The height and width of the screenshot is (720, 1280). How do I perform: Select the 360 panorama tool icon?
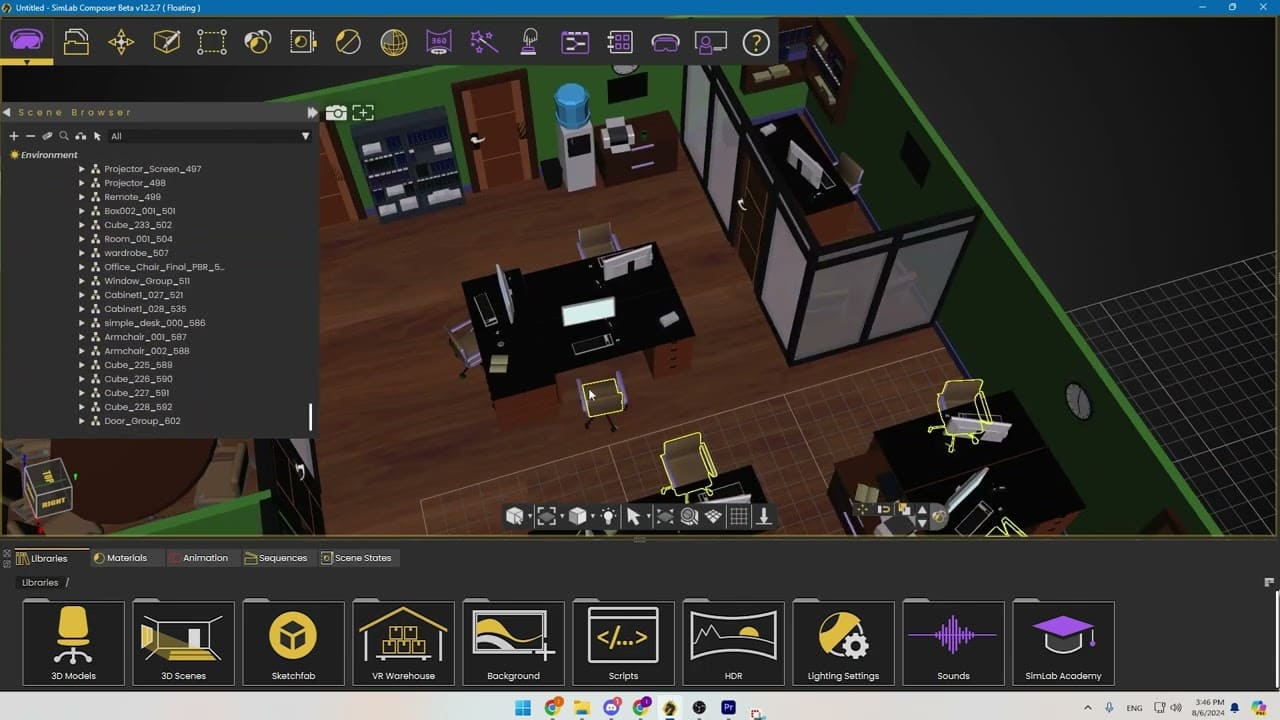tap(438, 42)
